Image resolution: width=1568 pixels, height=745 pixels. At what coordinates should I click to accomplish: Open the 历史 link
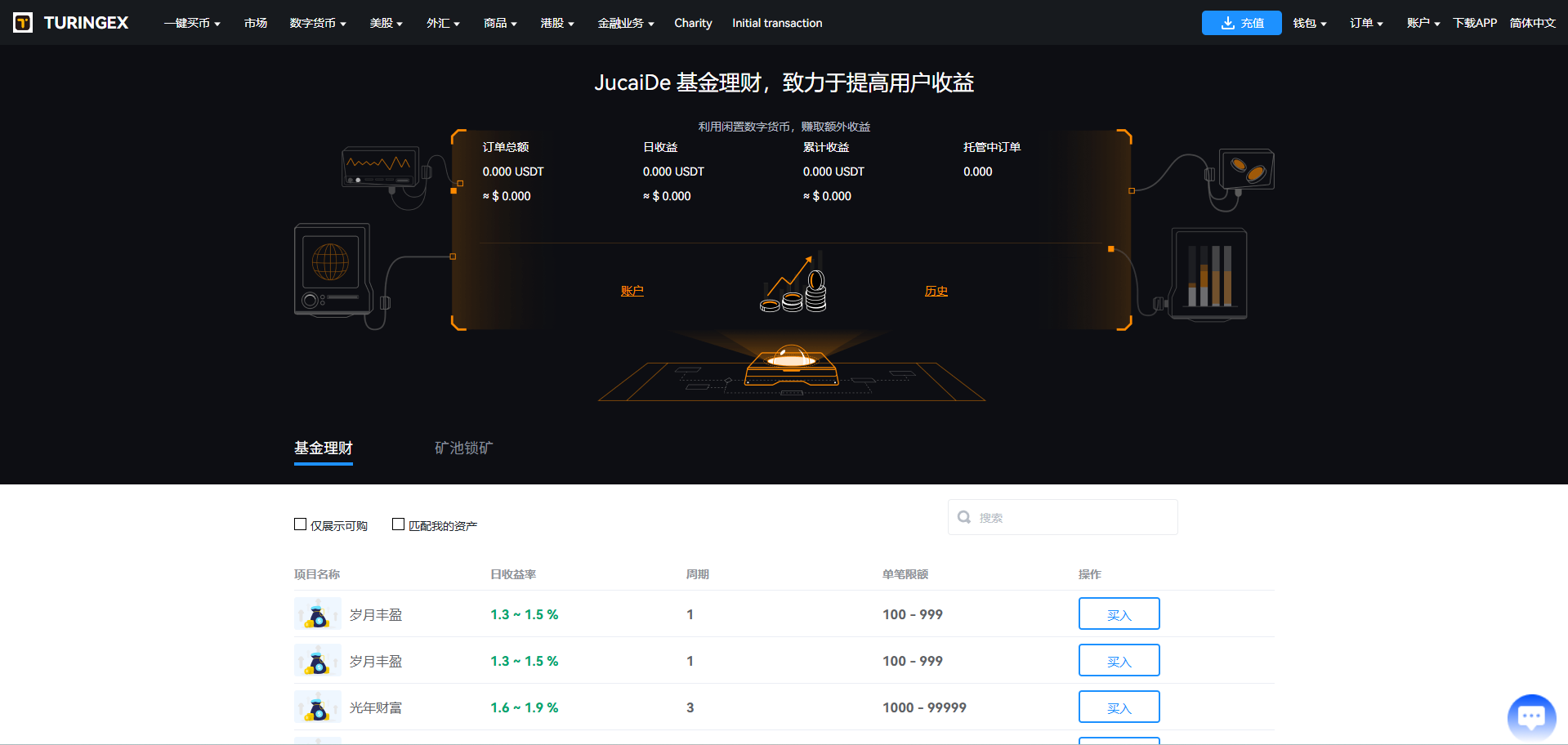936,291
